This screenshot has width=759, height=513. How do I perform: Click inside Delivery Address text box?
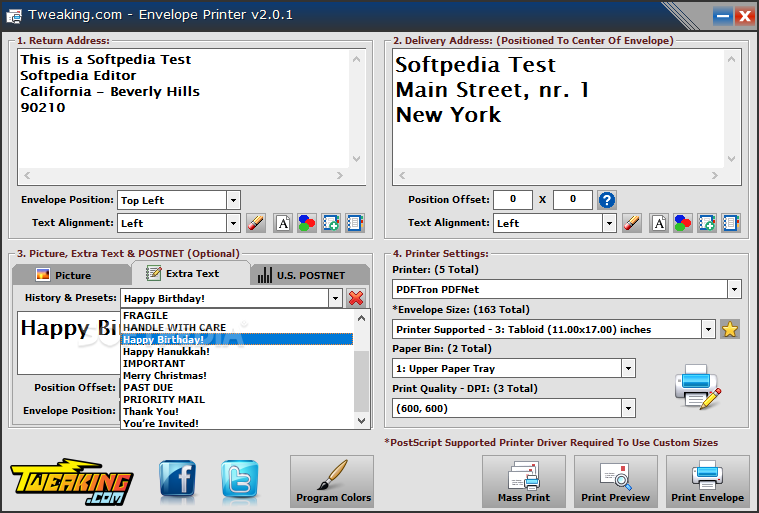pyautogui.click(x=559, y=109)
